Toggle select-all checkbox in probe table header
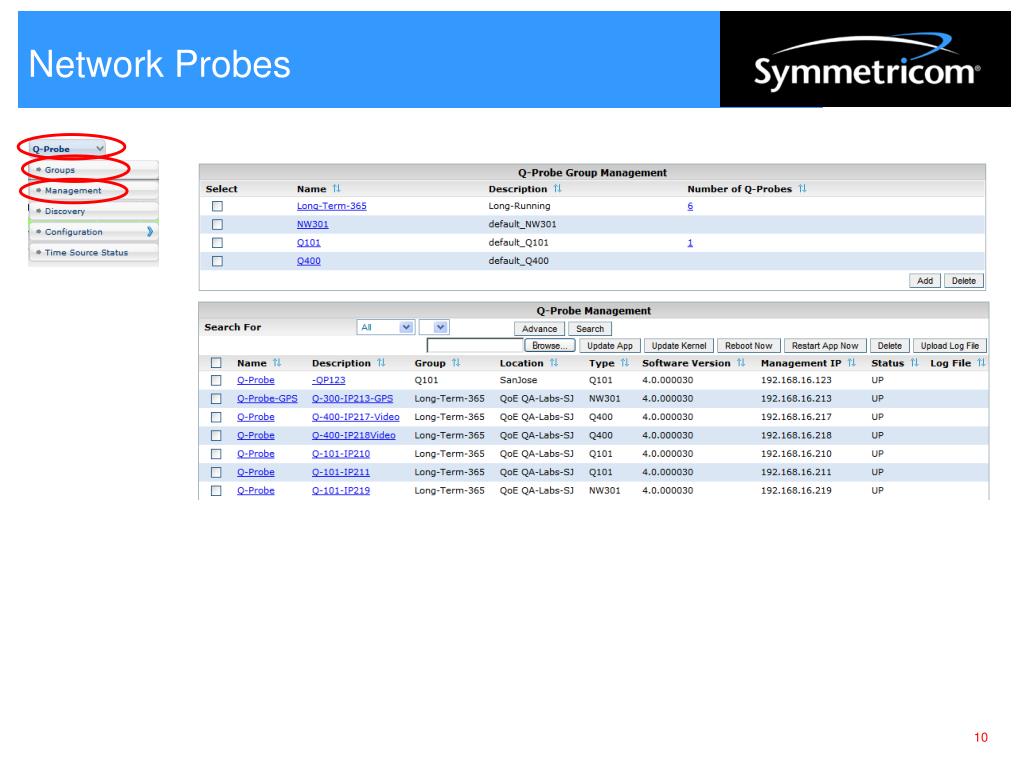This screenshot has height=768, width=1024. pos(216,363)
